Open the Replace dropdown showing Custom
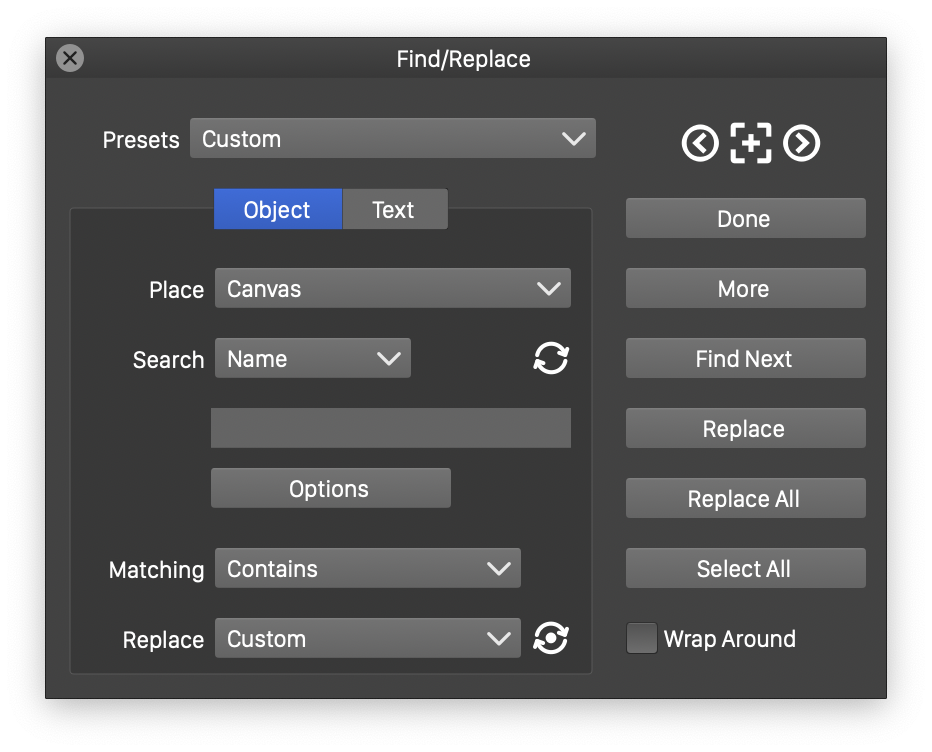This screenshot has height=752, width=932. click(368, 639)
